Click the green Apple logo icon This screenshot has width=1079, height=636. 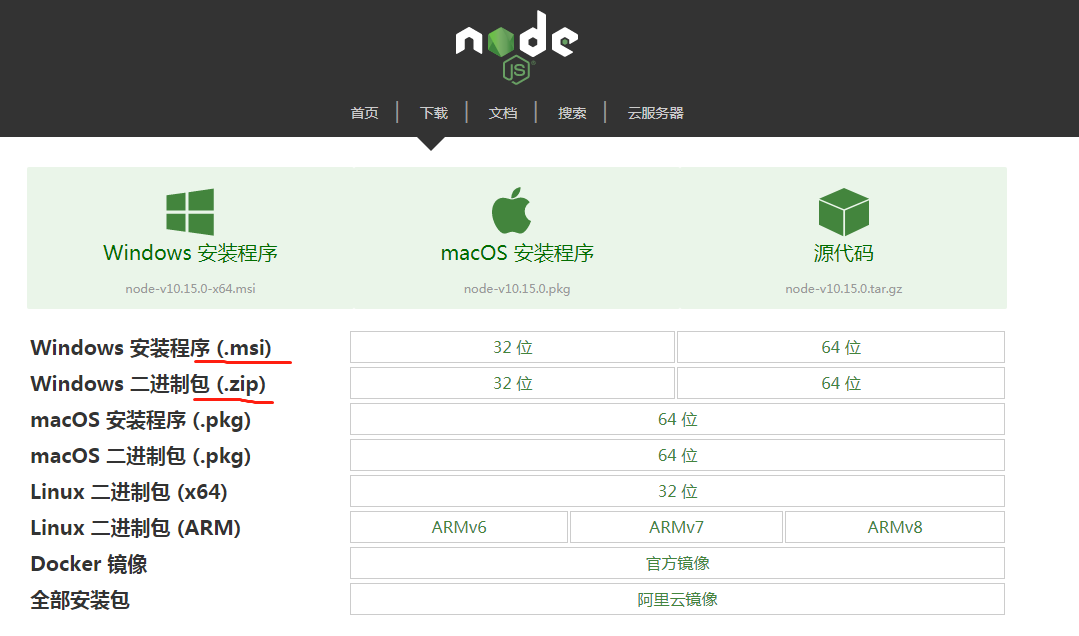click(511, 211)
